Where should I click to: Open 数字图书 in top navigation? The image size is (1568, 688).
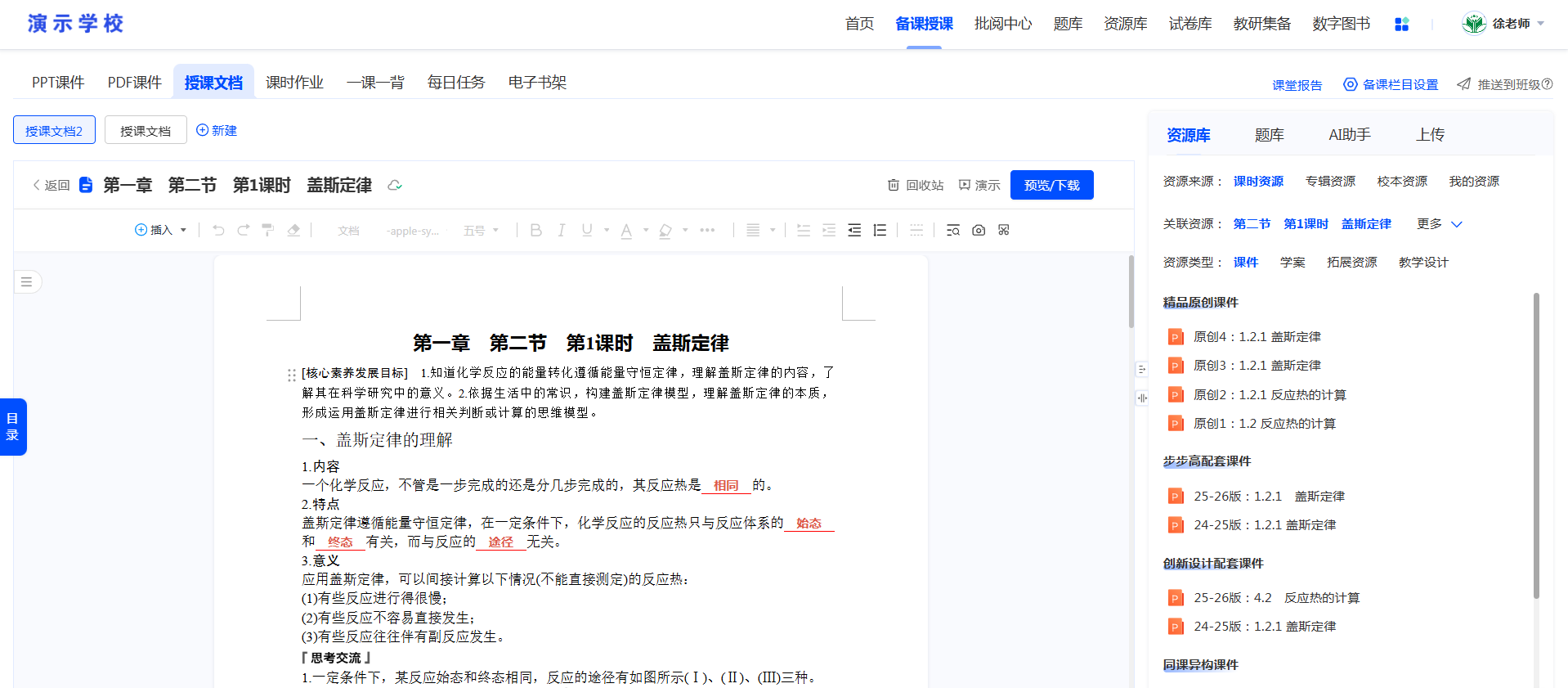click(x=1341, y=24)
